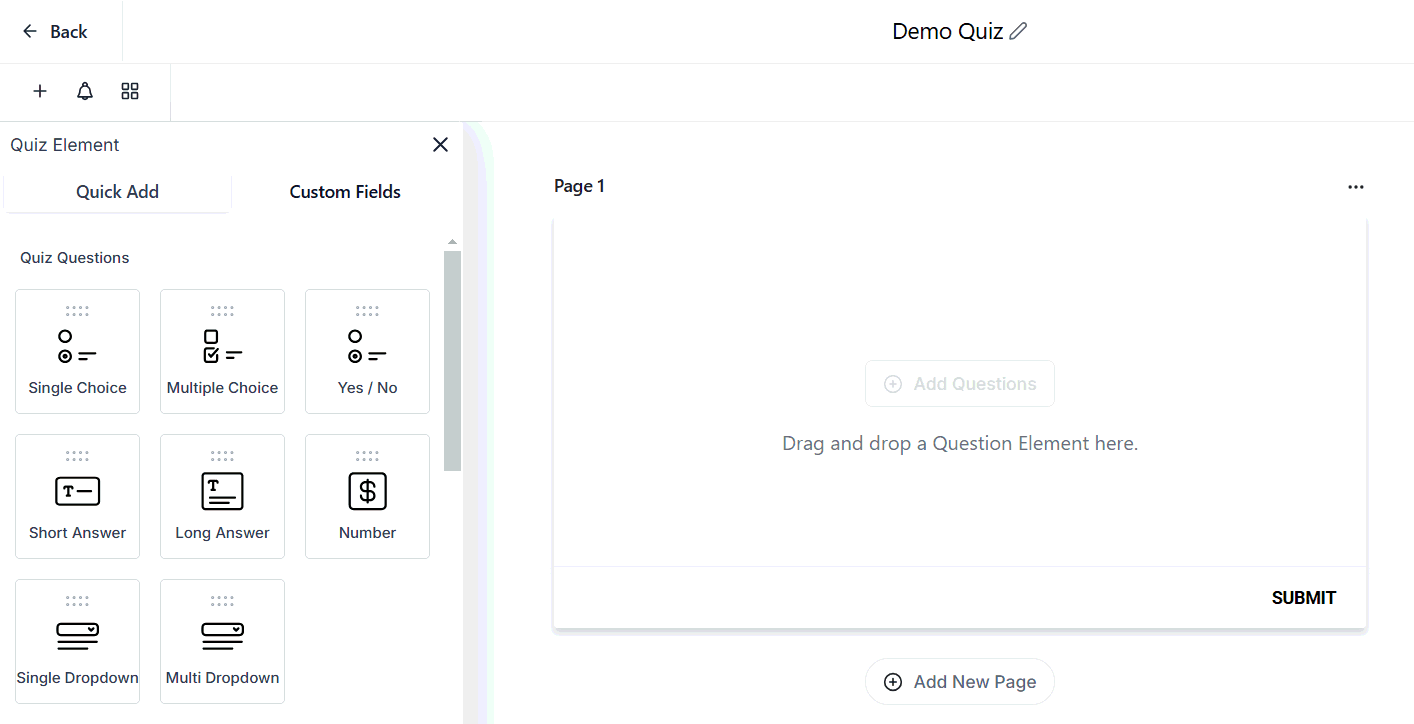Pick the Single Dropdown element
1414x724 pixels.
pyautogui.click(x=78, y=642)
